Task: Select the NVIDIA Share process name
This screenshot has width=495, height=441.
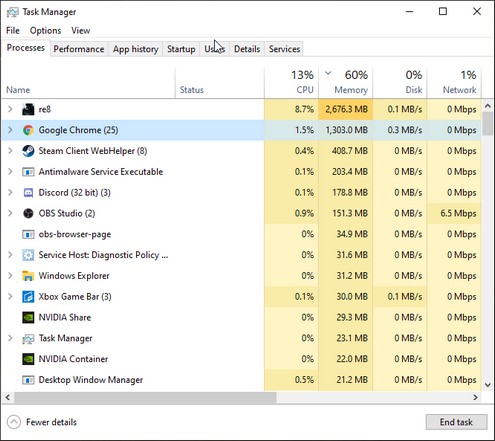Action: pos(65,317)
